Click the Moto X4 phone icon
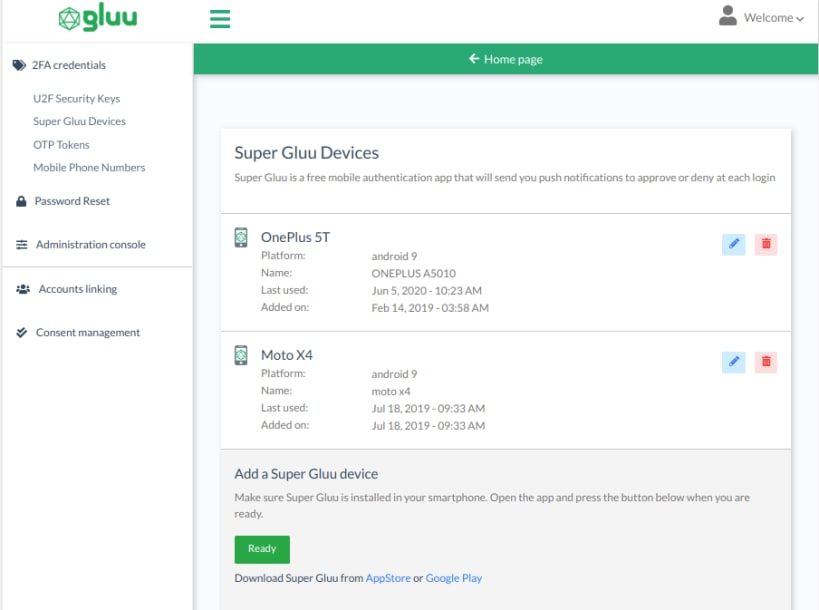Image resolution: width=819 pixels, height=610 pixels. pyautogui.click(x=241, y=355)
